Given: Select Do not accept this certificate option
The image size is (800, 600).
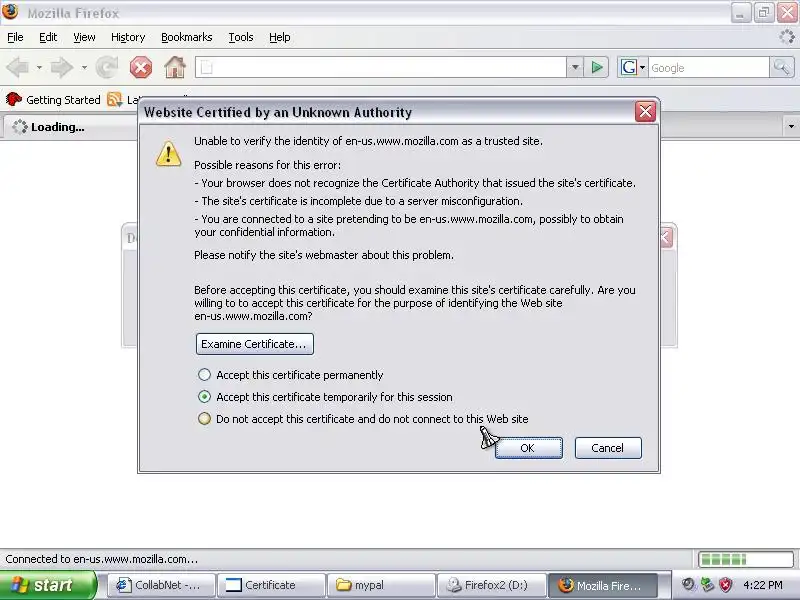Looking at the screenshot, I should (204, 419).
